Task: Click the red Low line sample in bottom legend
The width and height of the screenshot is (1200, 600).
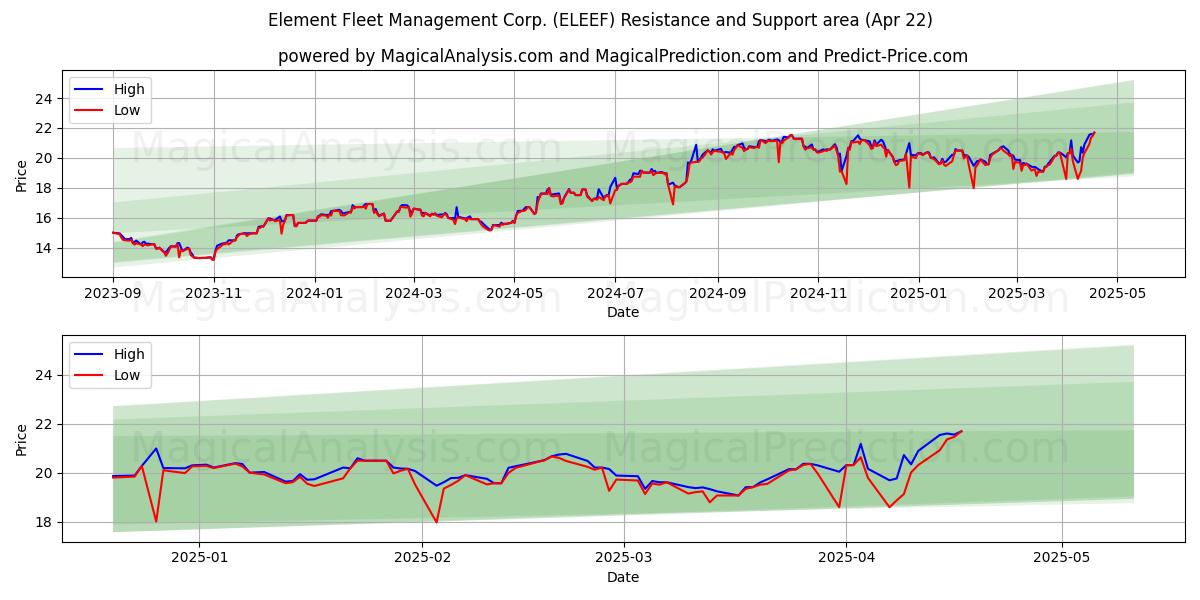Action: [x=91, y=376]
